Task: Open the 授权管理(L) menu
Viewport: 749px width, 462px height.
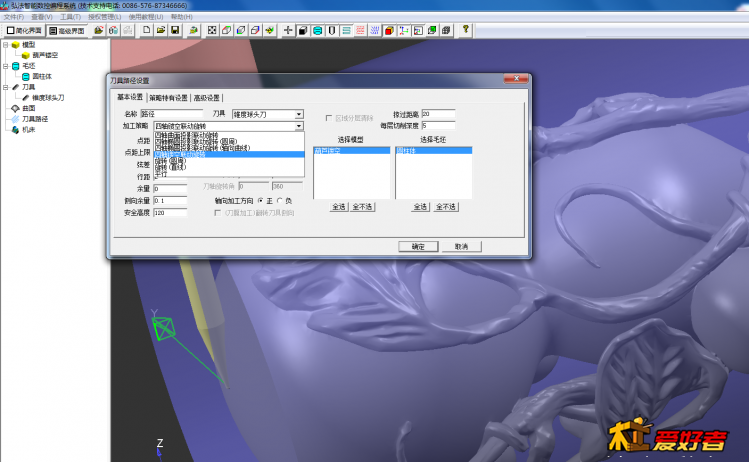Action: pyautogui.click(x=104, y=17)
